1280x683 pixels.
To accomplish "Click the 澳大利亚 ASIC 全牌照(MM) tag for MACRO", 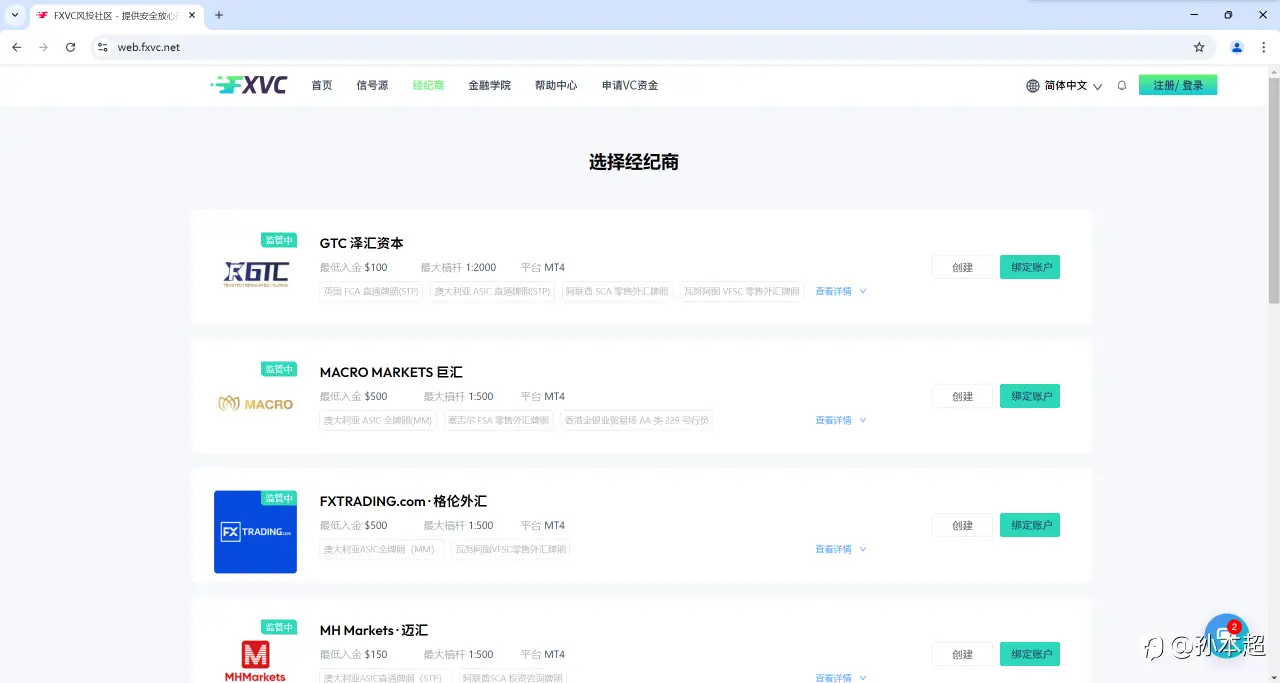I will 378,420.
